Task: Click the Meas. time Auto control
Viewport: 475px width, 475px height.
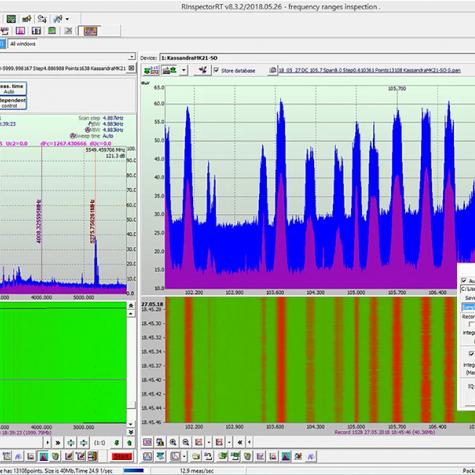Action: pos(13,89)
